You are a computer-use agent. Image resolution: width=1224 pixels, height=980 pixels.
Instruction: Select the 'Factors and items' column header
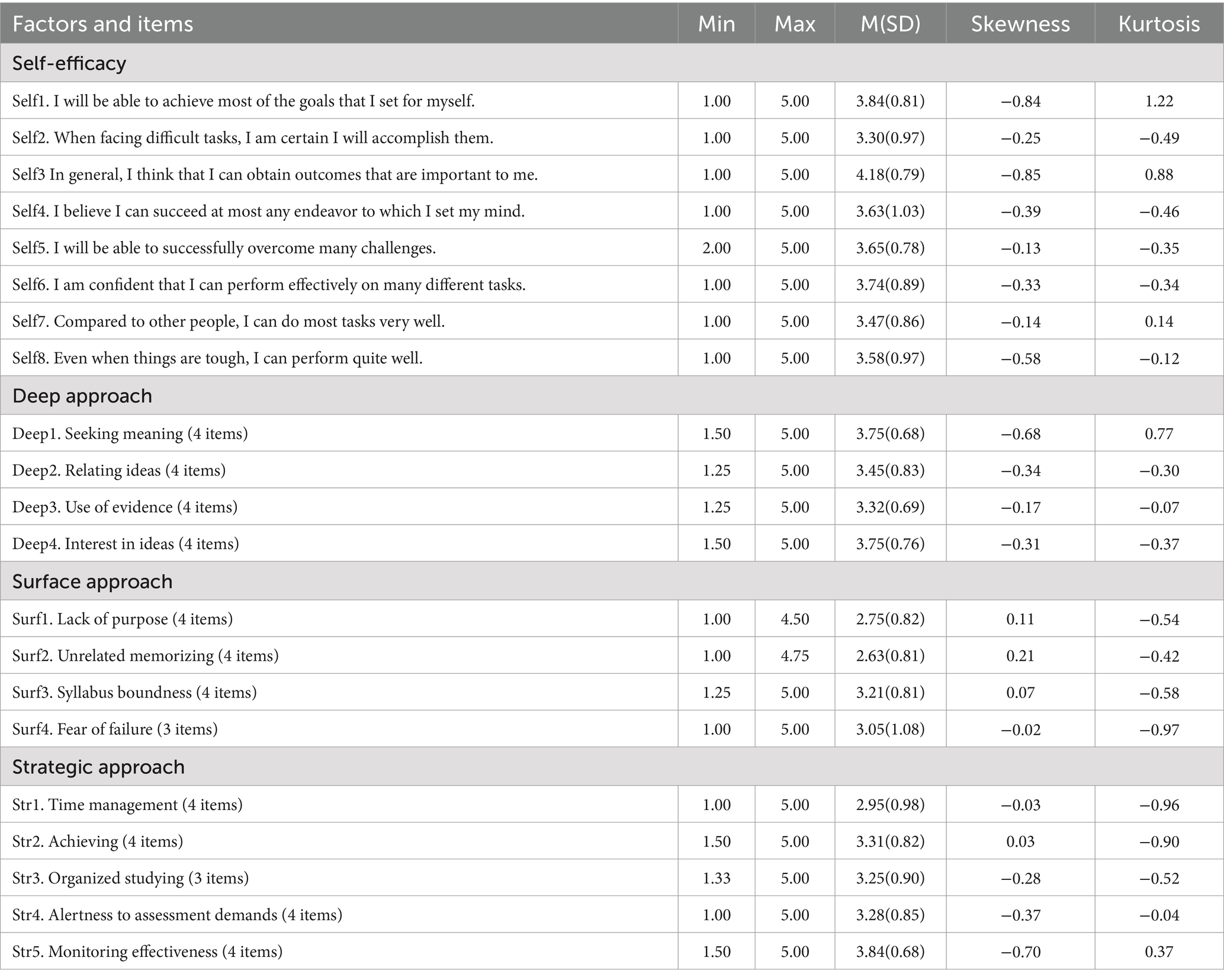coord(102,24)
